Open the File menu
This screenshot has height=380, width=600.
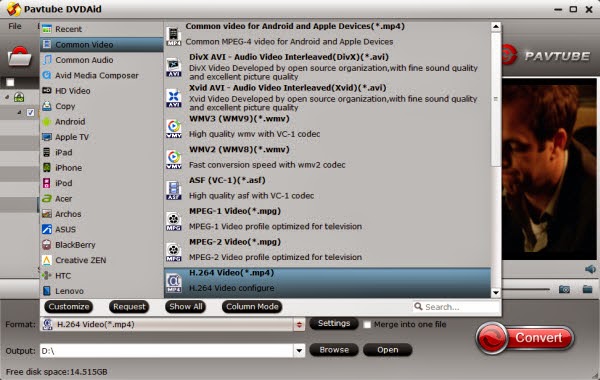tap(15, 26)
